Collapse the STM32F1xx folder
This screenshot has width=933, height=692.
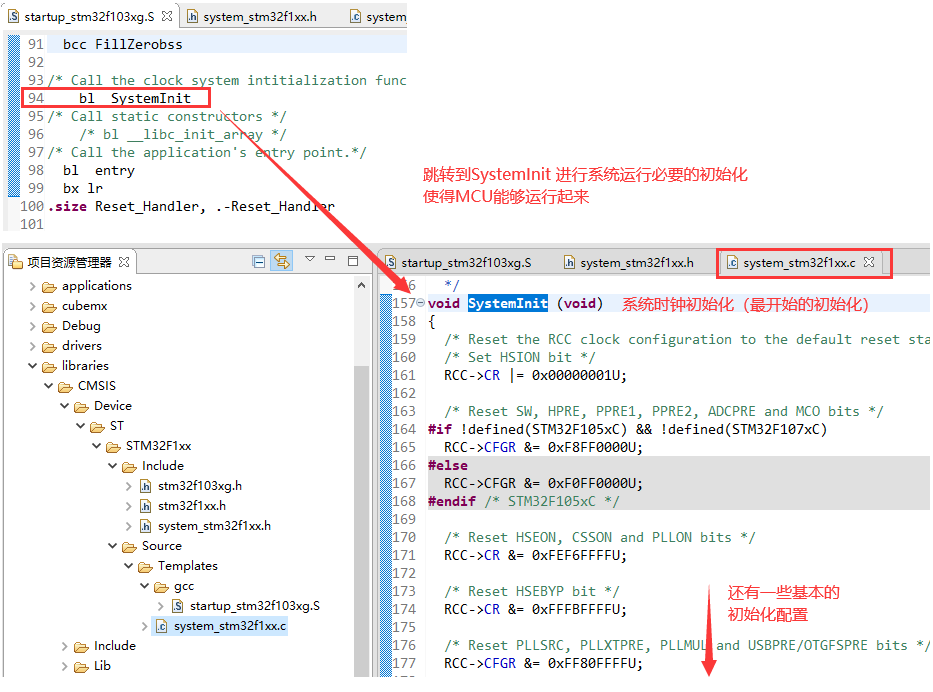tap(96, 446)
